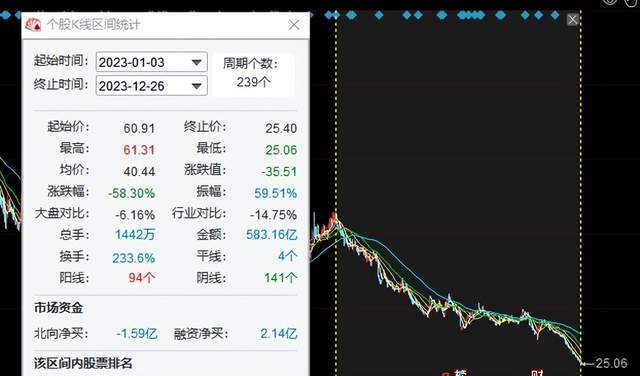The height and width of the screenshot is (376, 640).
Task: Close the 个股K线区间统计 dialog
Action: pyautogui.click(x=294, y=25)
